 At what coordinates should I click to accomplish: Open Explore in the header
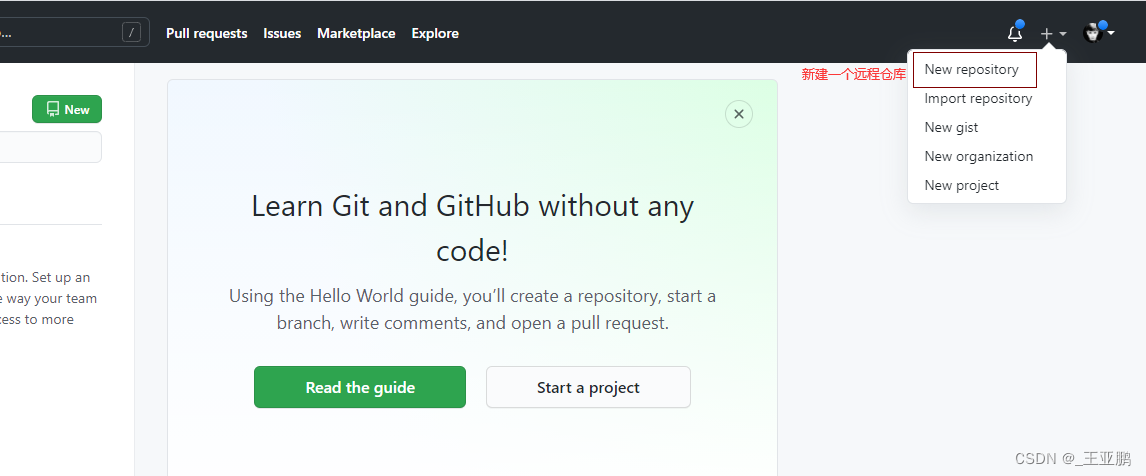(x=435, y=34)
